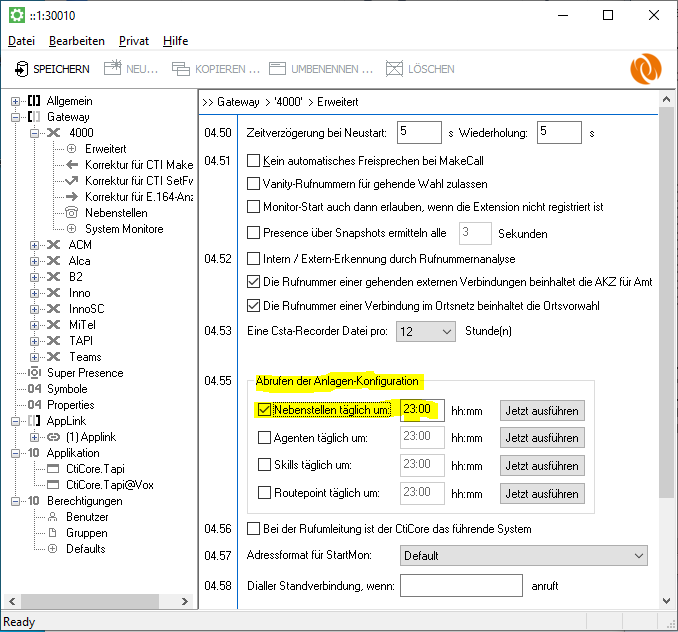Enable Agenten täglich um checkbox
This screenshot has width=678, height=632.
(265, 438)
